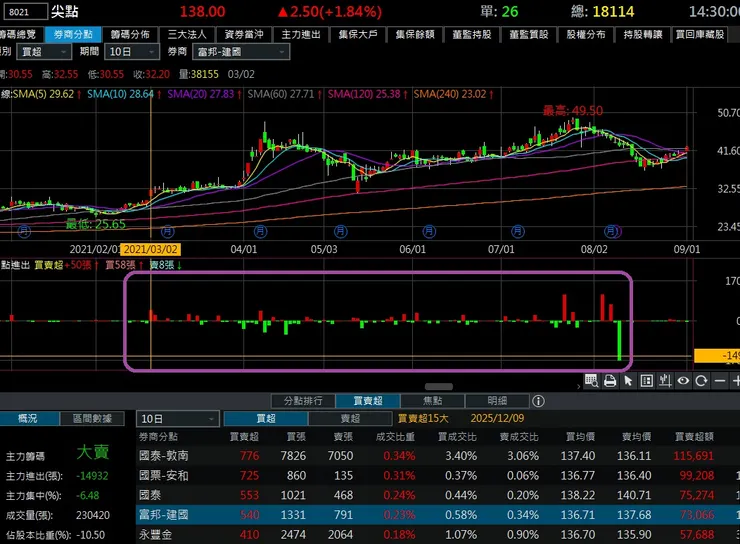The image size is (740, 544).
Task: Switch to 籌碼總覽 tab
Action: 19,34
